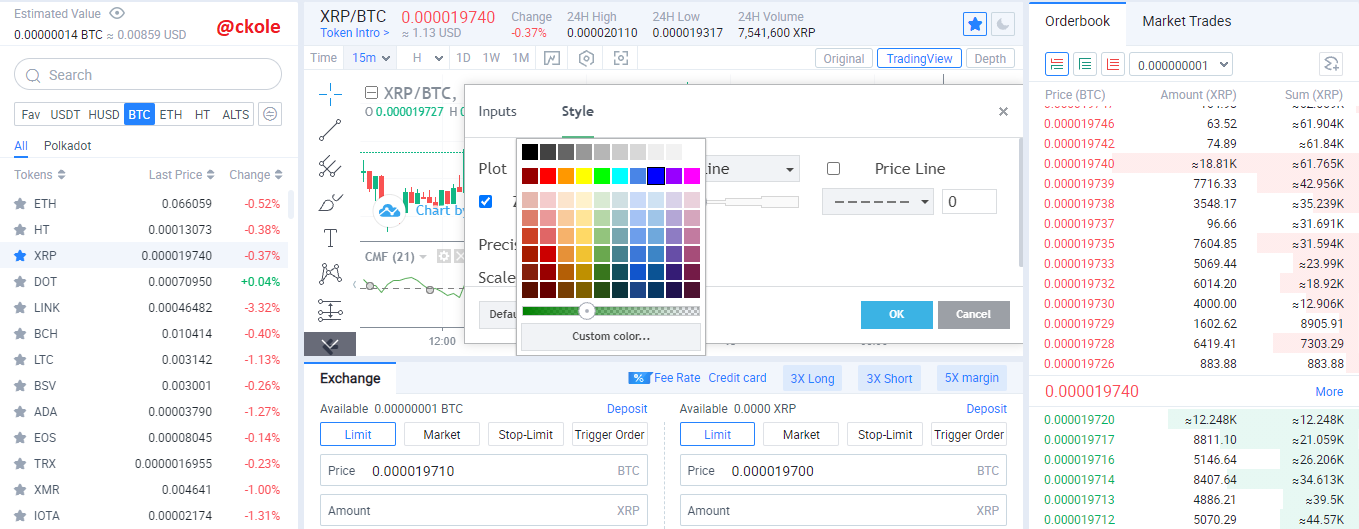Screen dimensions: 1359x529
Task: Open the Custom color picker button
Action: point(610,336)
